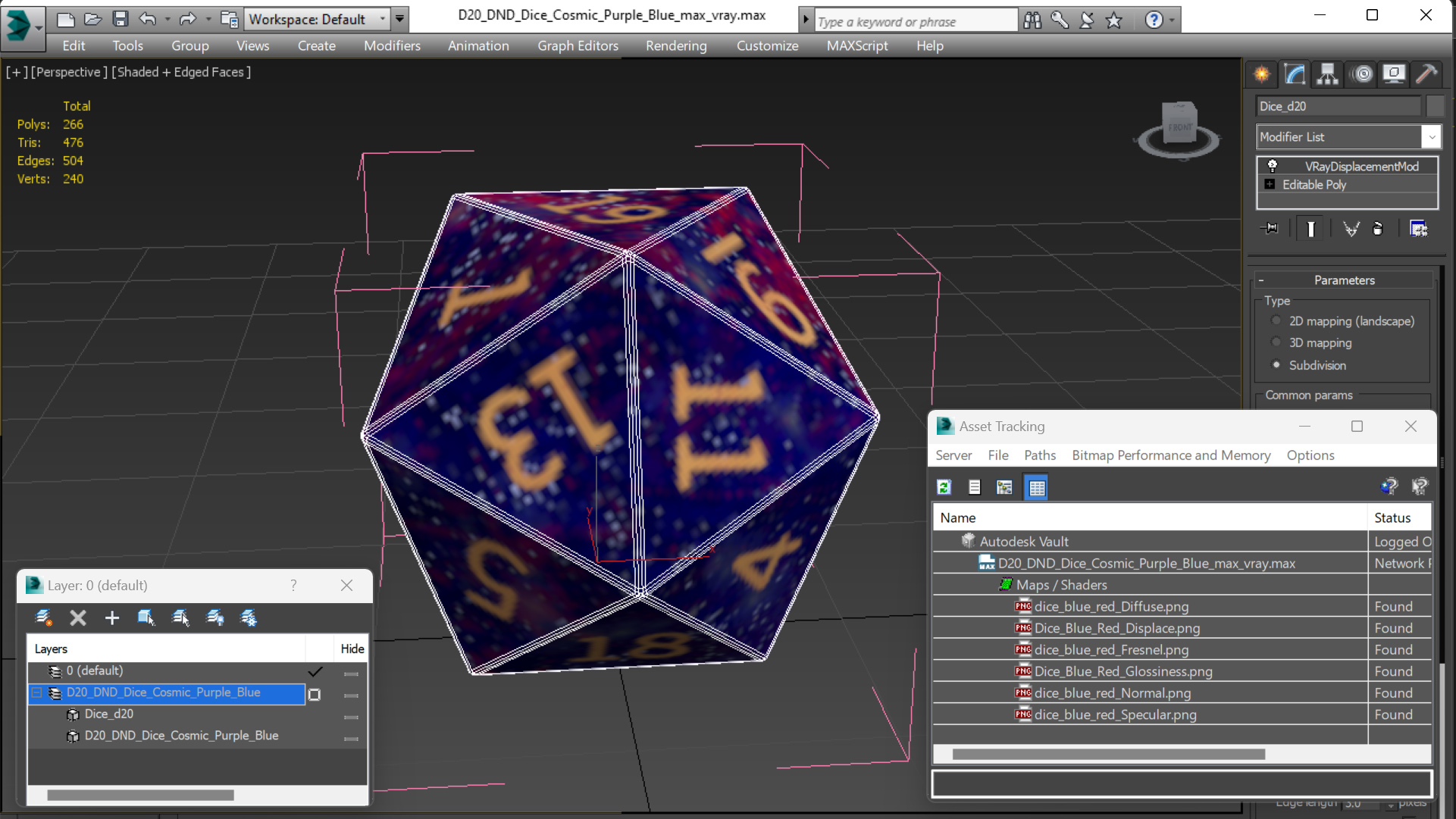1456x819 pixels.
Task: Click the Asset Tracking horizontal scrollbar
Action: click(x=1108, y=755)
